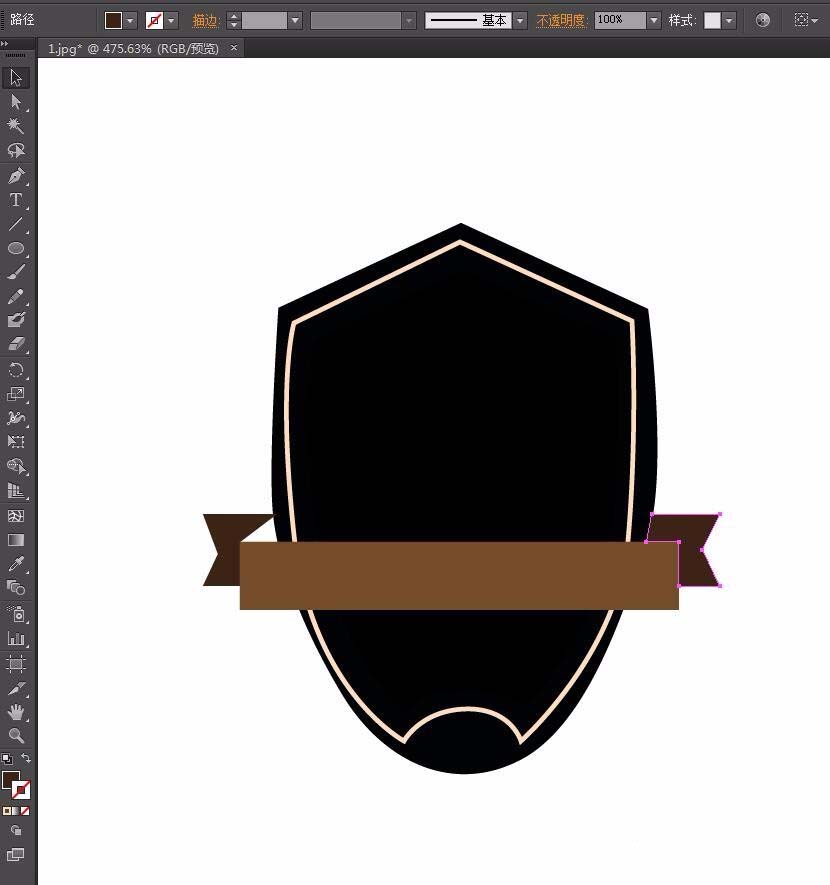Pick the Pen tool
Viewport: 830px width, 885px height.
[x=16, y=176]
